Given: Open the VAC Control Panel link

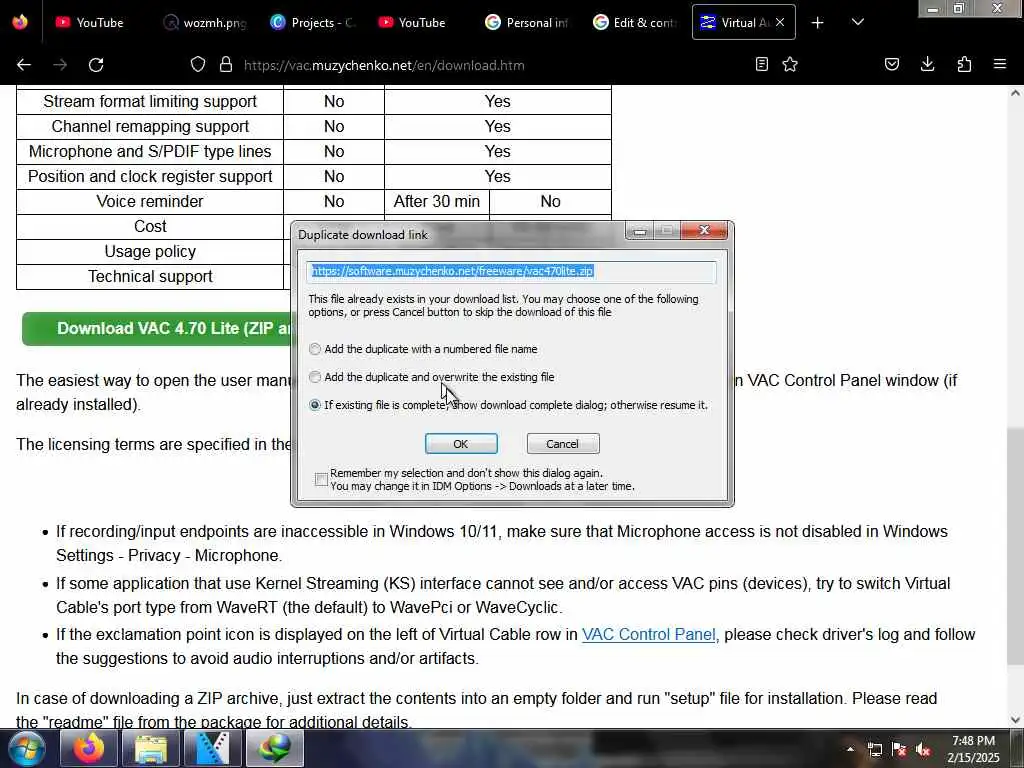Looking at the screenshot, I should [649, 635].
